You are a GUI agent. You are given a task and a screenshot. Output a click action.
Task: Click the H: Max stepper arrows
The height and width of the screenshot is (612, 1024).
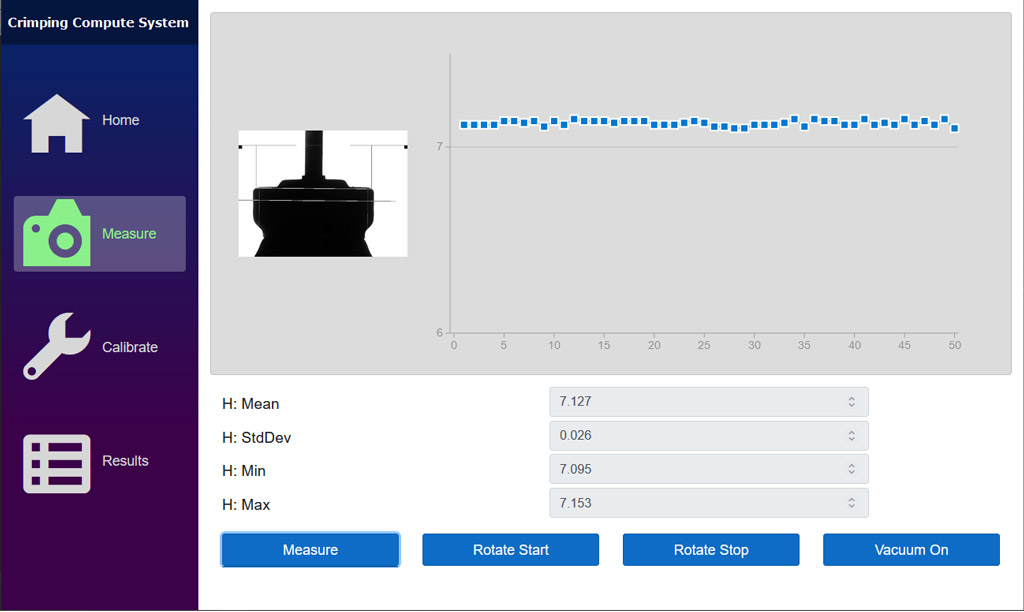coord(851,503)
